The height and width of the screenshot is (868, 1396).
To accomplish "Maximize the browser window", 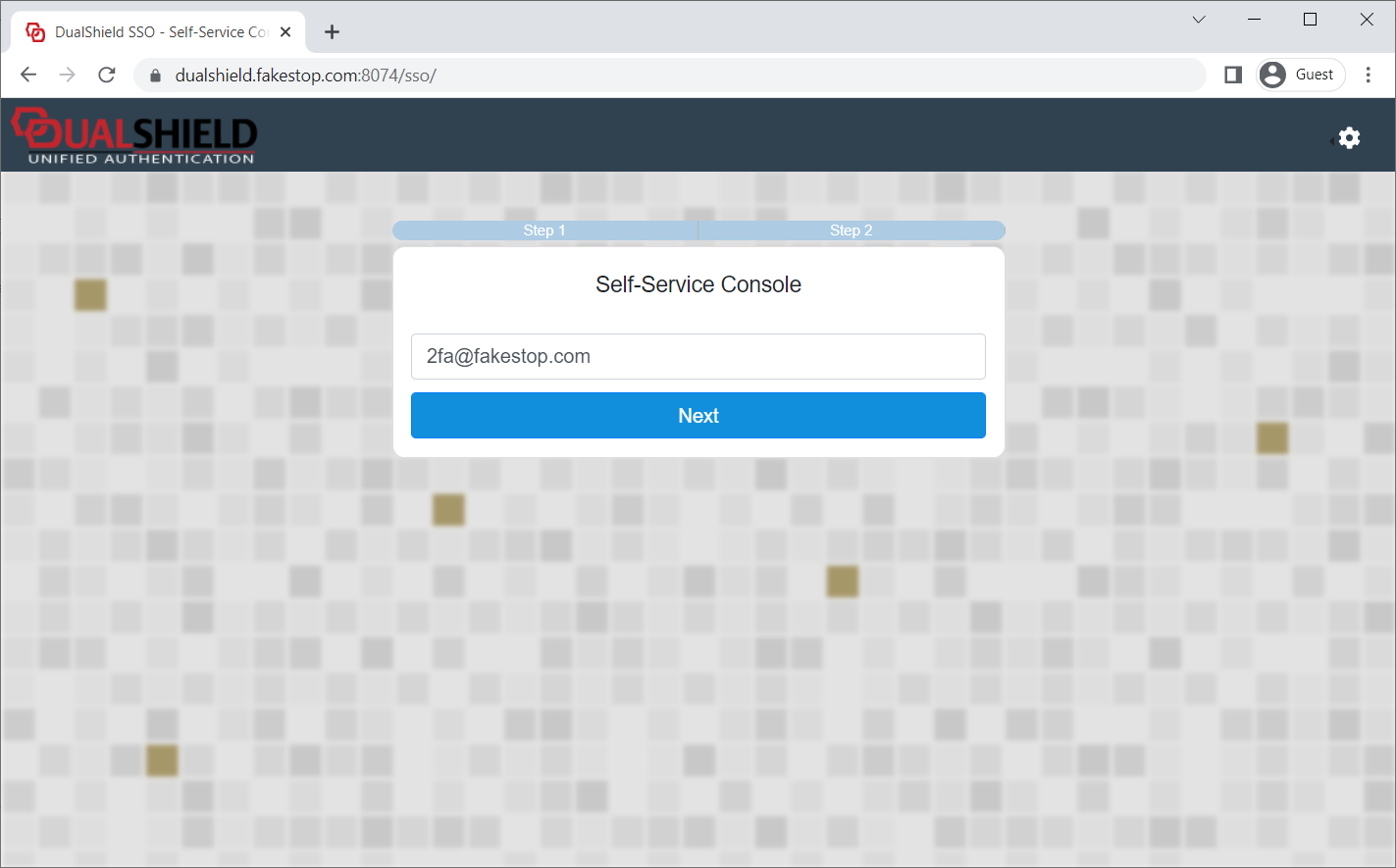I will tap(1310, 20).
